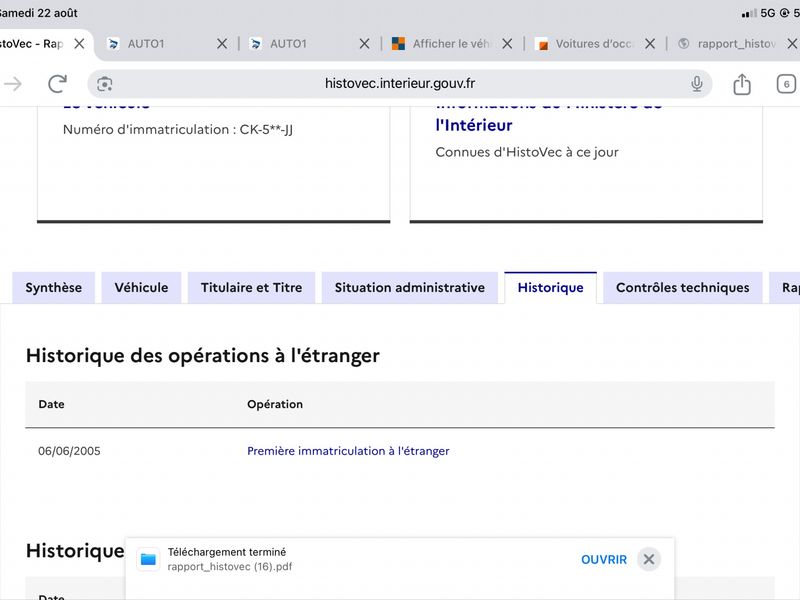Tap OUVRIR to open downloaded PDF

tap(604, 560)
